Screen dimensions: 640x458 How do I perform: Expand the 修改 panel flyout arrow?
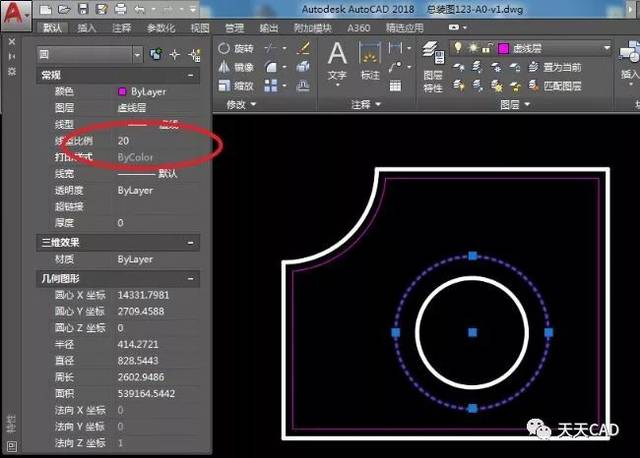(253, 104)
